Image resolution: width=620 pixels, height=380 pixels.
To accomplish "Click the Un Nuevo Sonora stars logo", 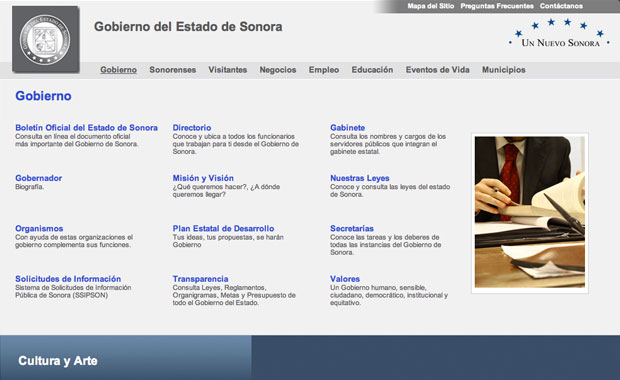I will click(560, 33).
